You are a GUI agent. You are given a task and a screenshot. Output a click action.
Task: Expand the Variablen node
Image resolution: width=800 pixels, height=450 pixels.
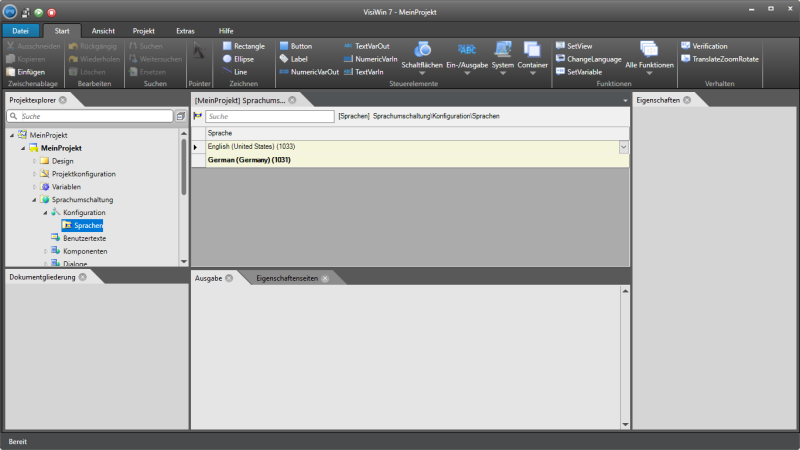coord(34,187)
